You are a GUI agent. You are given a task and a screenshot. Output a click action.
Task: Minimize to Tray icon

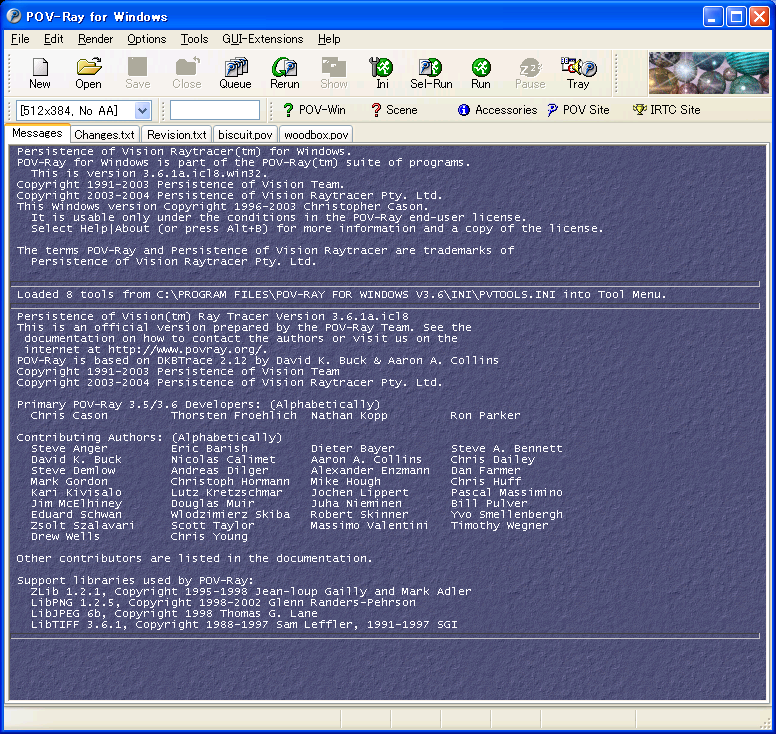click(578, 73)
